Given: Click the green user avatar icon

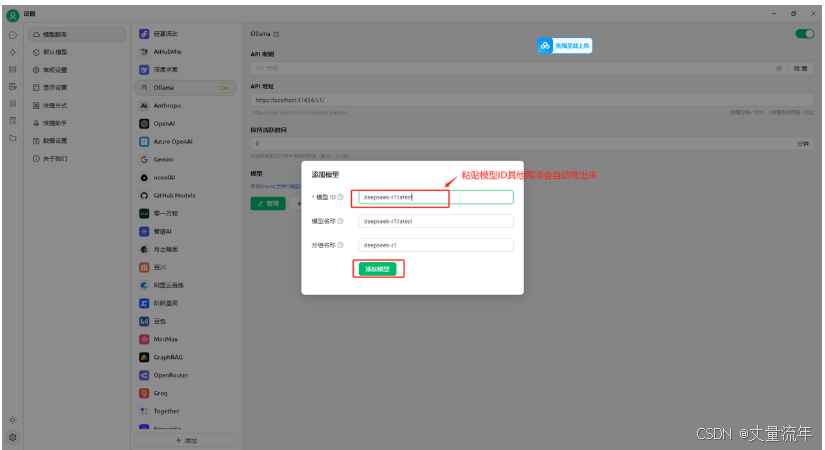Looking at the screenshot, I should (13, 16).
